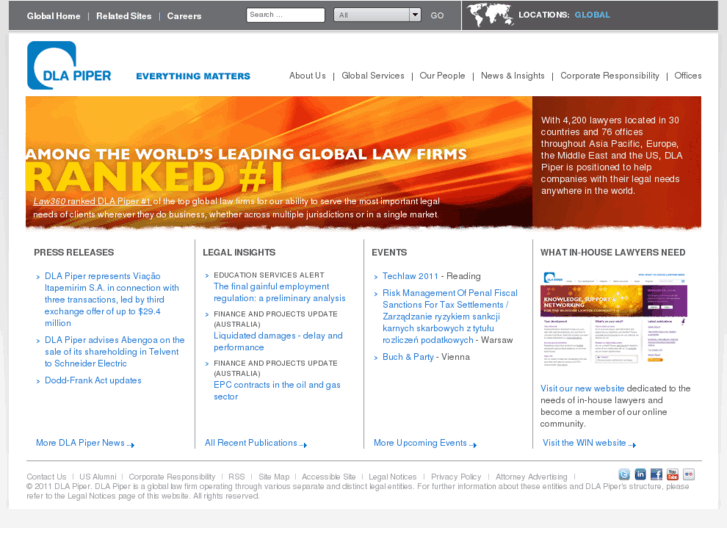The height and width of the screenshot is (545, 727).
Task: Click the EVENTS heading
Action: tap(389, 252)
